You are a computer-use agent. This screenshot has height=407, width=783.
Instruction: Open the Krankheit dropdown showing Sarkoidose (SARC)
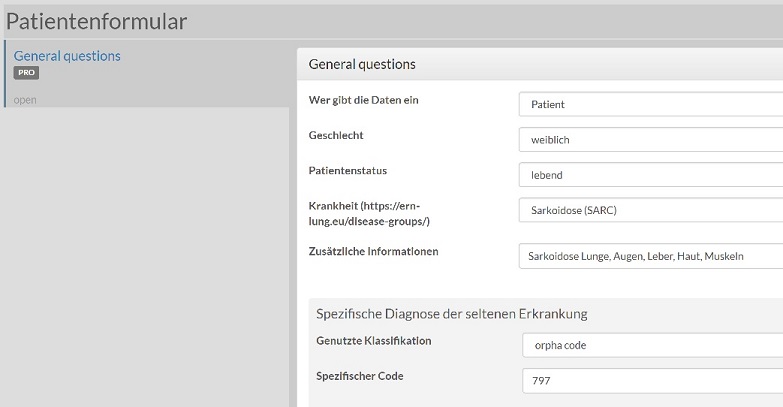650,211
